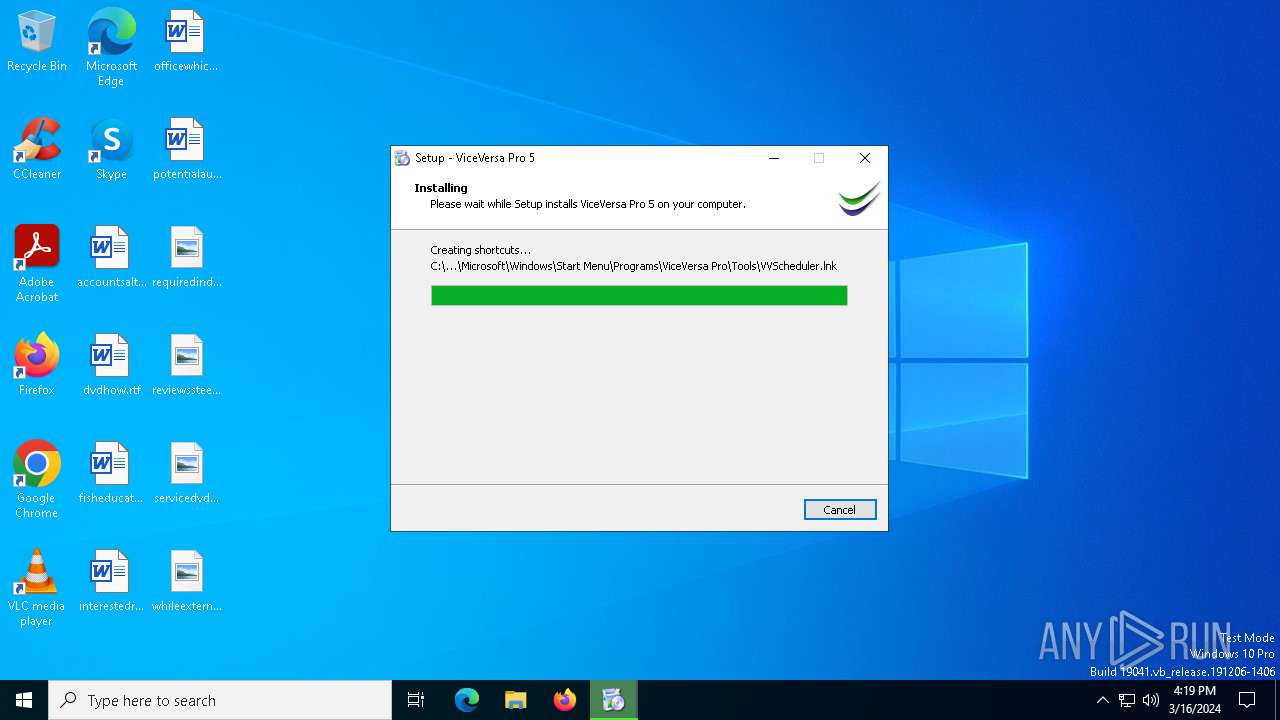Click the ViceVersa swoosh logo
Image resolution: width=1280 pixels, height=720 pixels.
[859, 198]
